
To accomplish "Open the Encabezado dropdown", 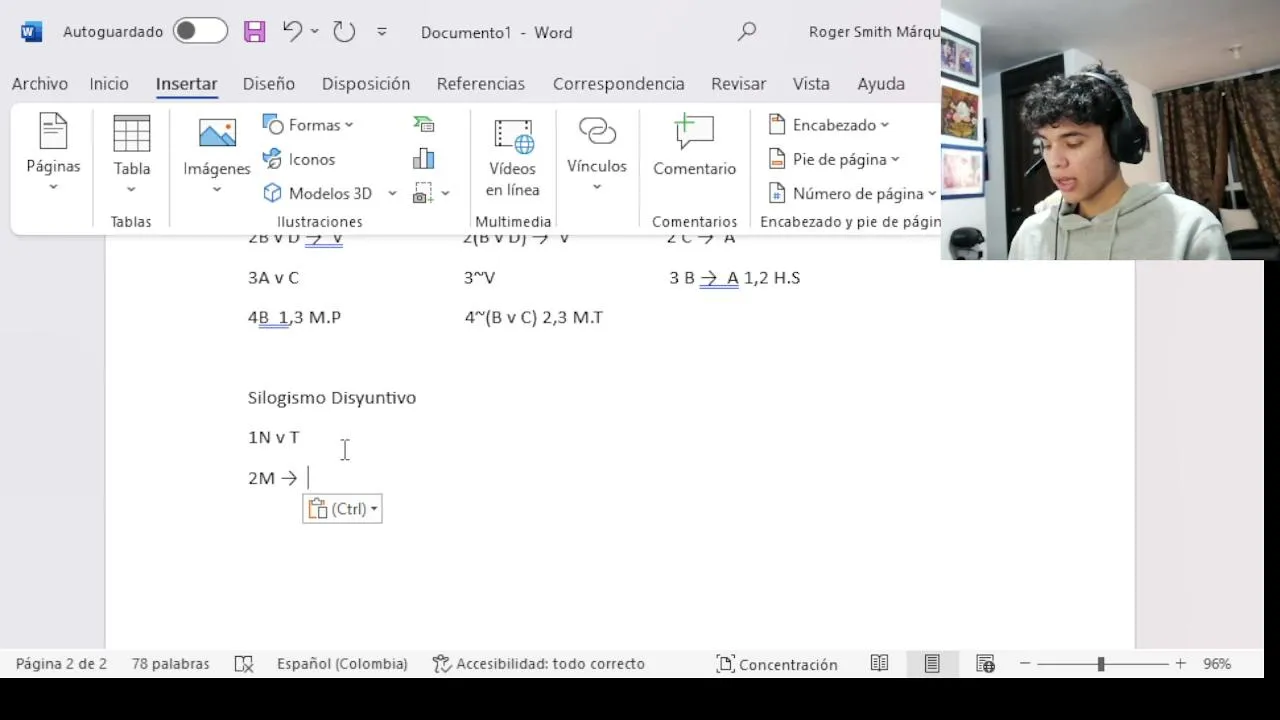I will (829, 125).
